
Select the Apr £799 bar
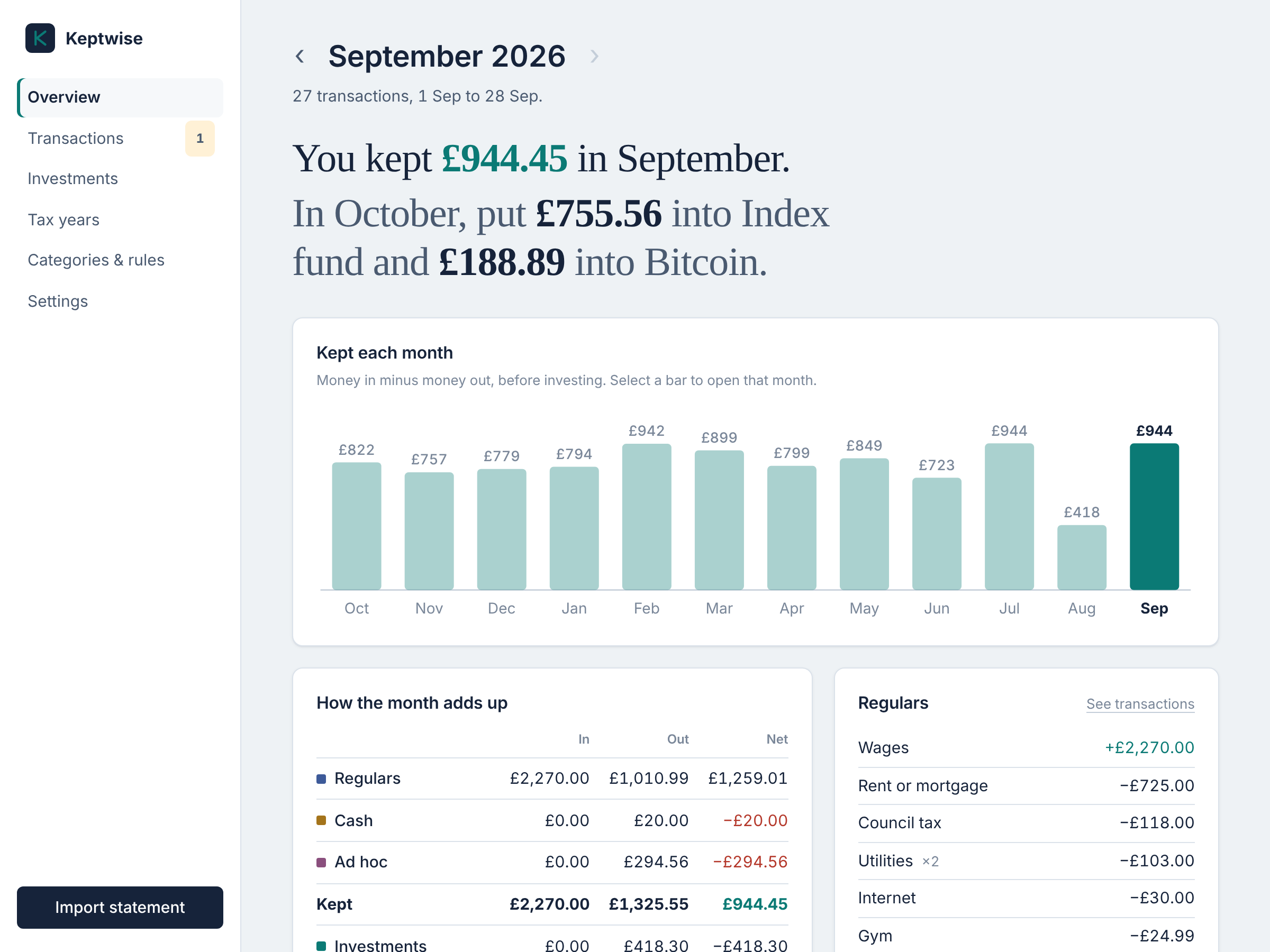tap(792, 527)
